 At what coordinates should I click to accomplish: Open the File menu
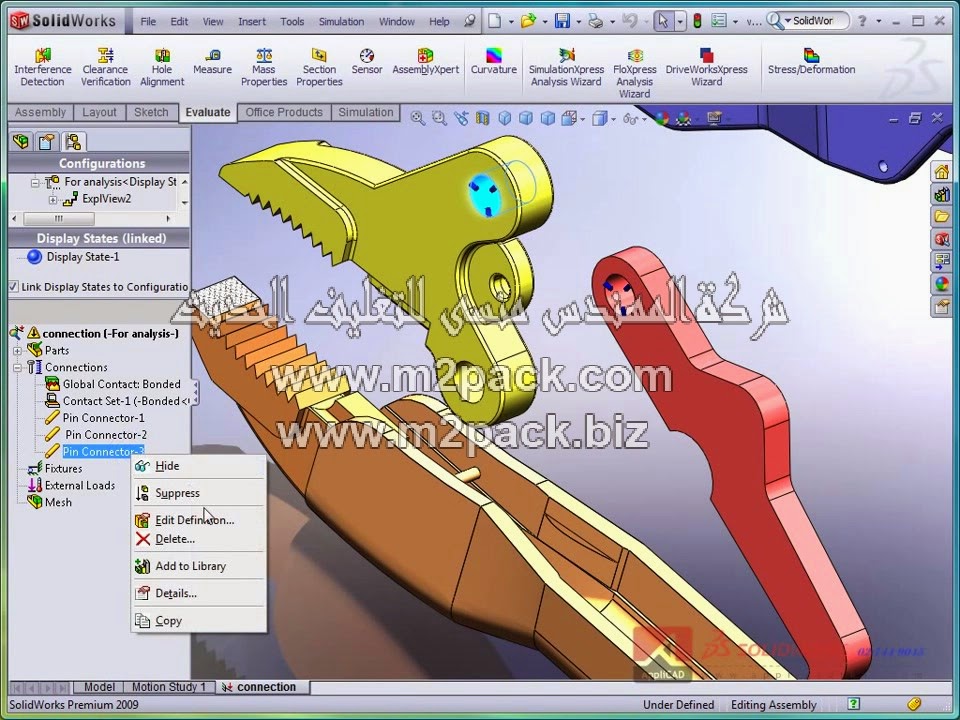click(148, 21)
